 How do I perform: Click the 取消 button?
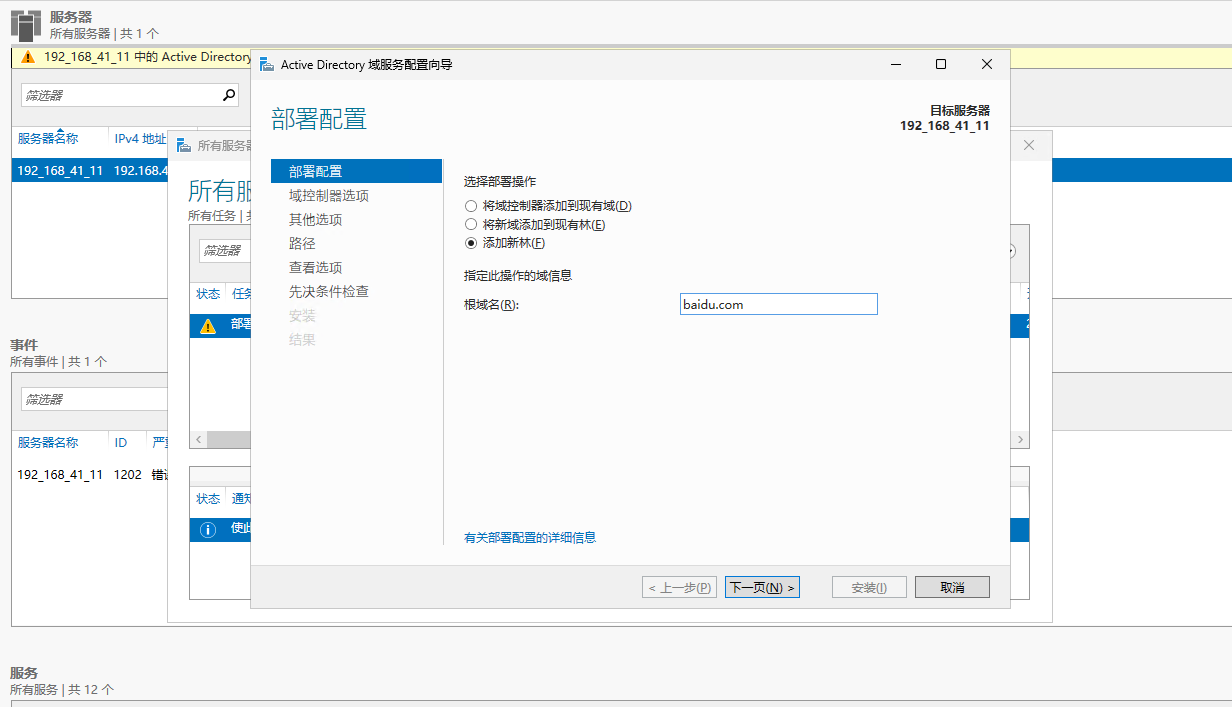(951, 587)
